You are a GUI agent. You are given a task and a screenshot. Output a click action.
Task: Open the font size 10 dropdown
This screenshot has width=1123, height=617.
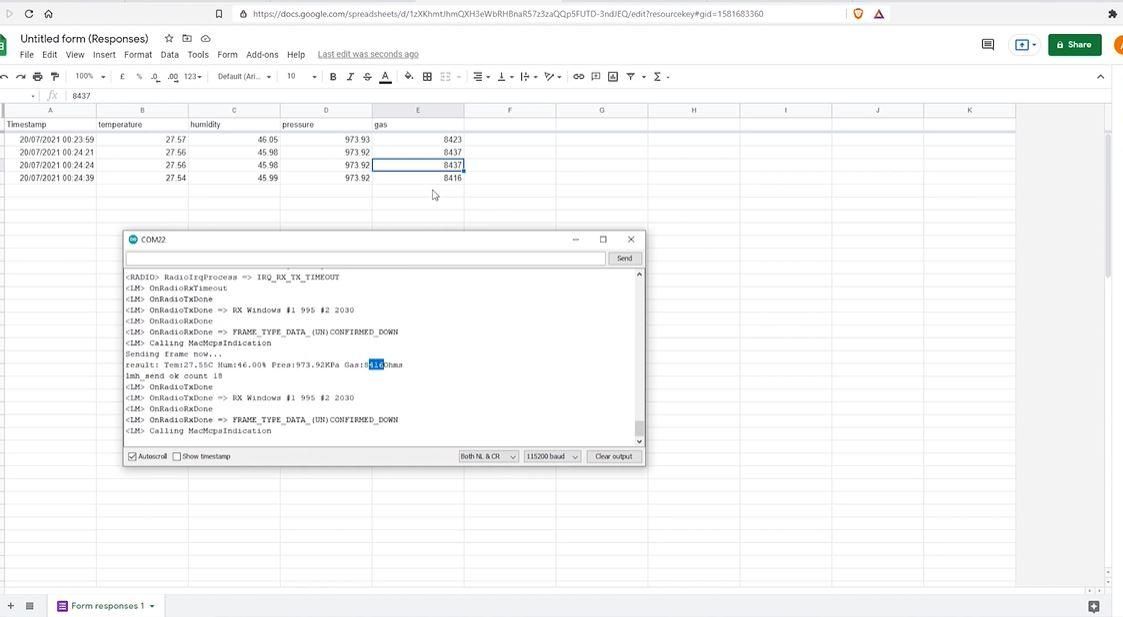302,77
